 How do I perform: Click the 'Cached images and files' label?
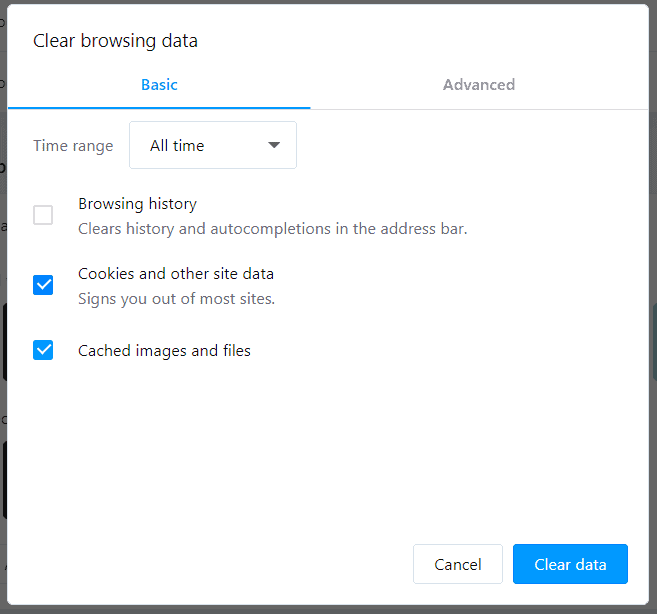[x=164, y=351]
